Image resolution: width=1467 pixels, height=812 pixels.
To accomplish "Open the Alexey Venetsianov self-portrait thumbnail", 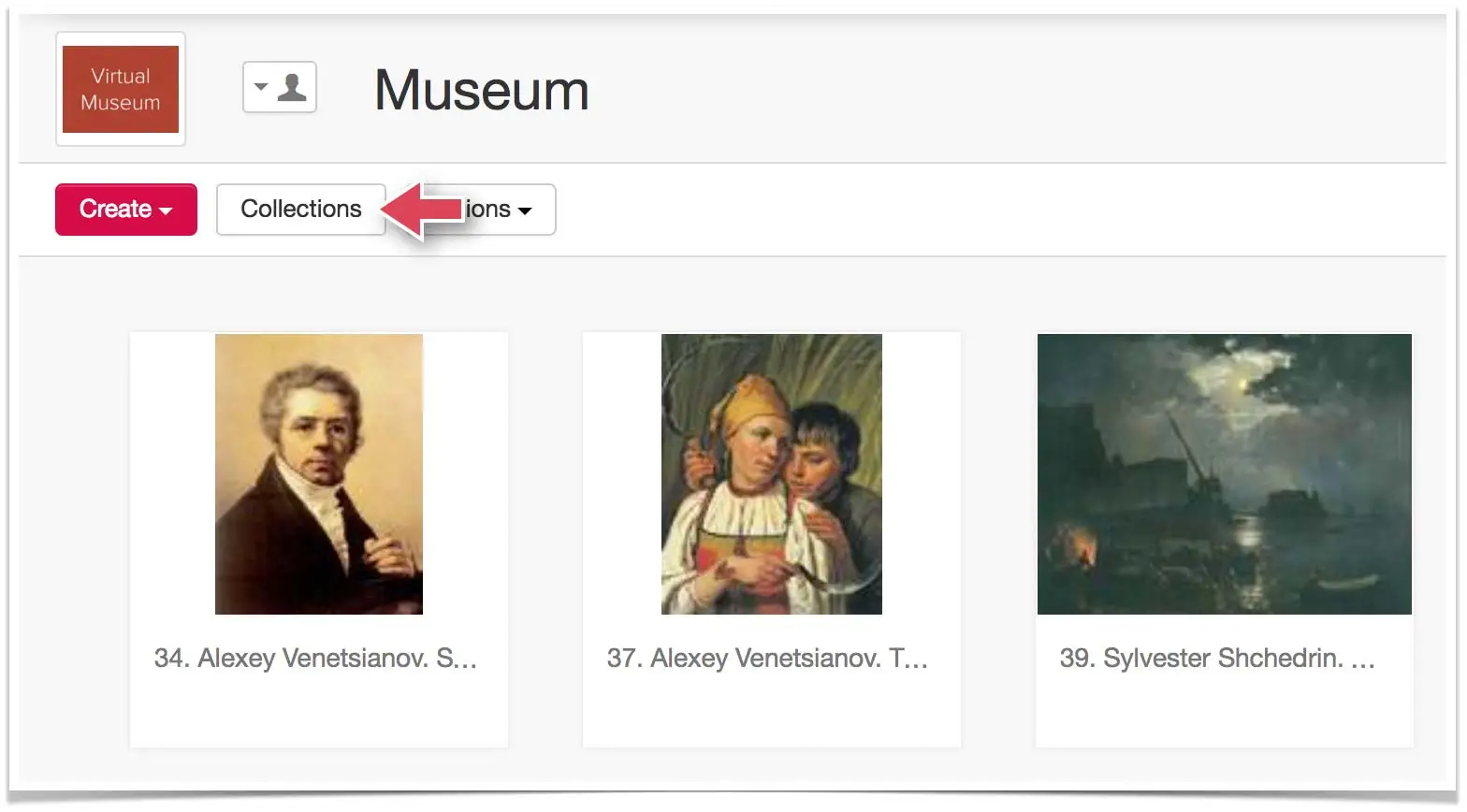I will click(319, 474).
